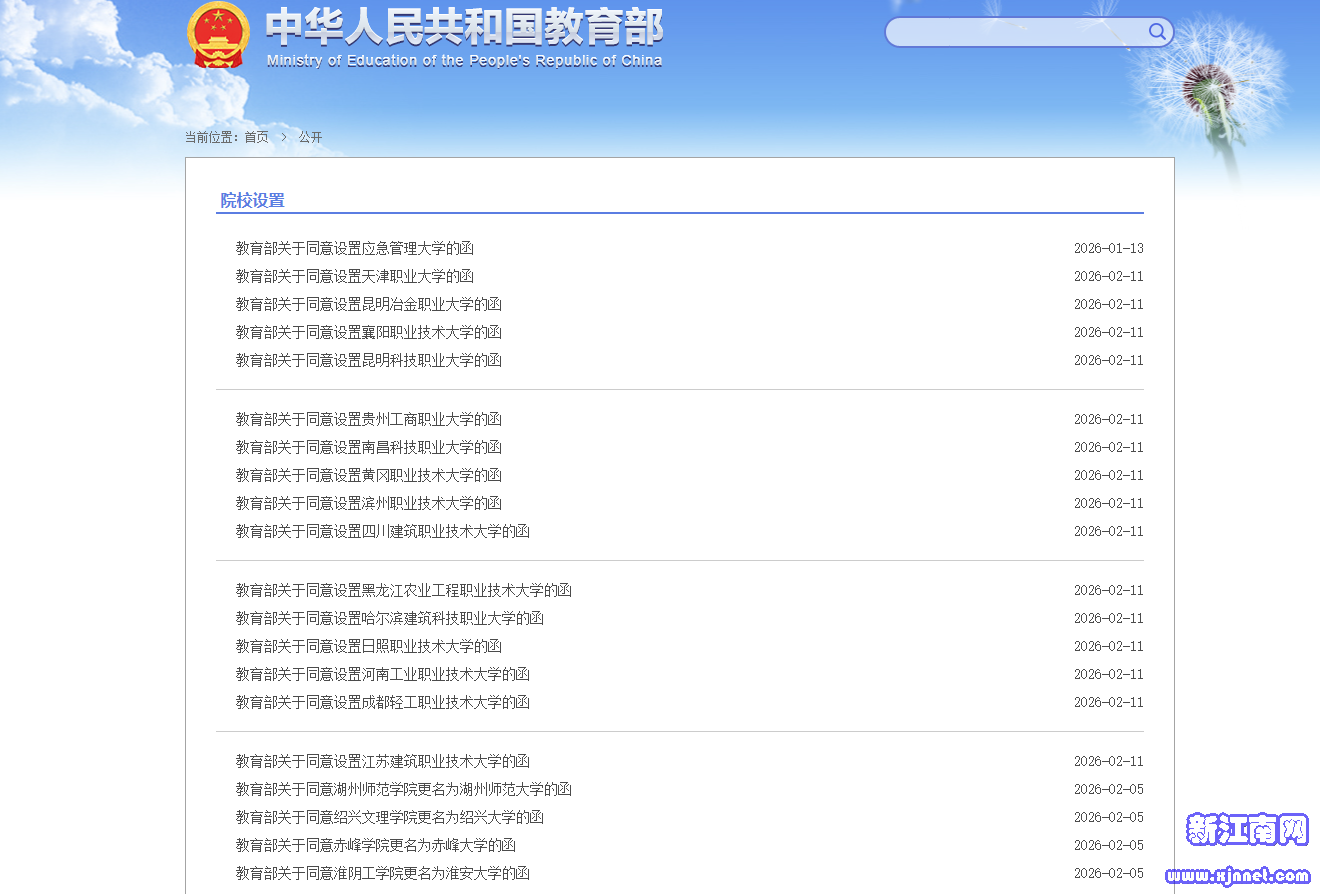The image size is (1320, 894).
Task: Select the 贵州工商职业大学 notice
Action: point(368,419)
